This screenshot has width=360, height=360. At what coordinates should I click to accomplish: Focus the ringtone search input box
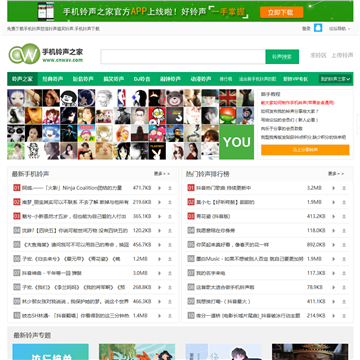click(183, 57)
